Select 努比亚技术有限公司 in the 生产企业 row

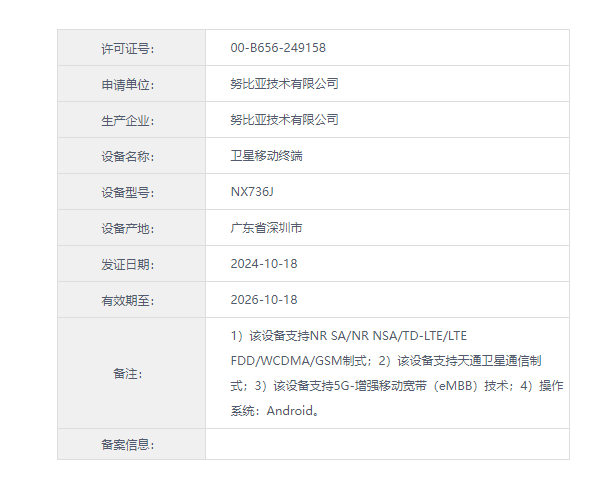pos(284,119)
